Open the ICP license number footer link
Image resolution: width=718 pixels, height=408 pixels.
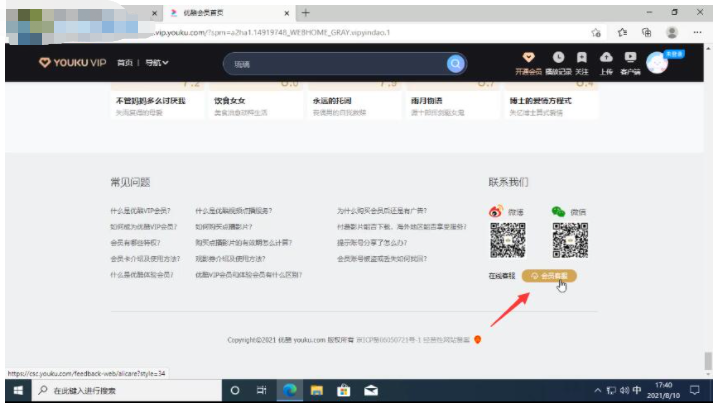[389, 340]
